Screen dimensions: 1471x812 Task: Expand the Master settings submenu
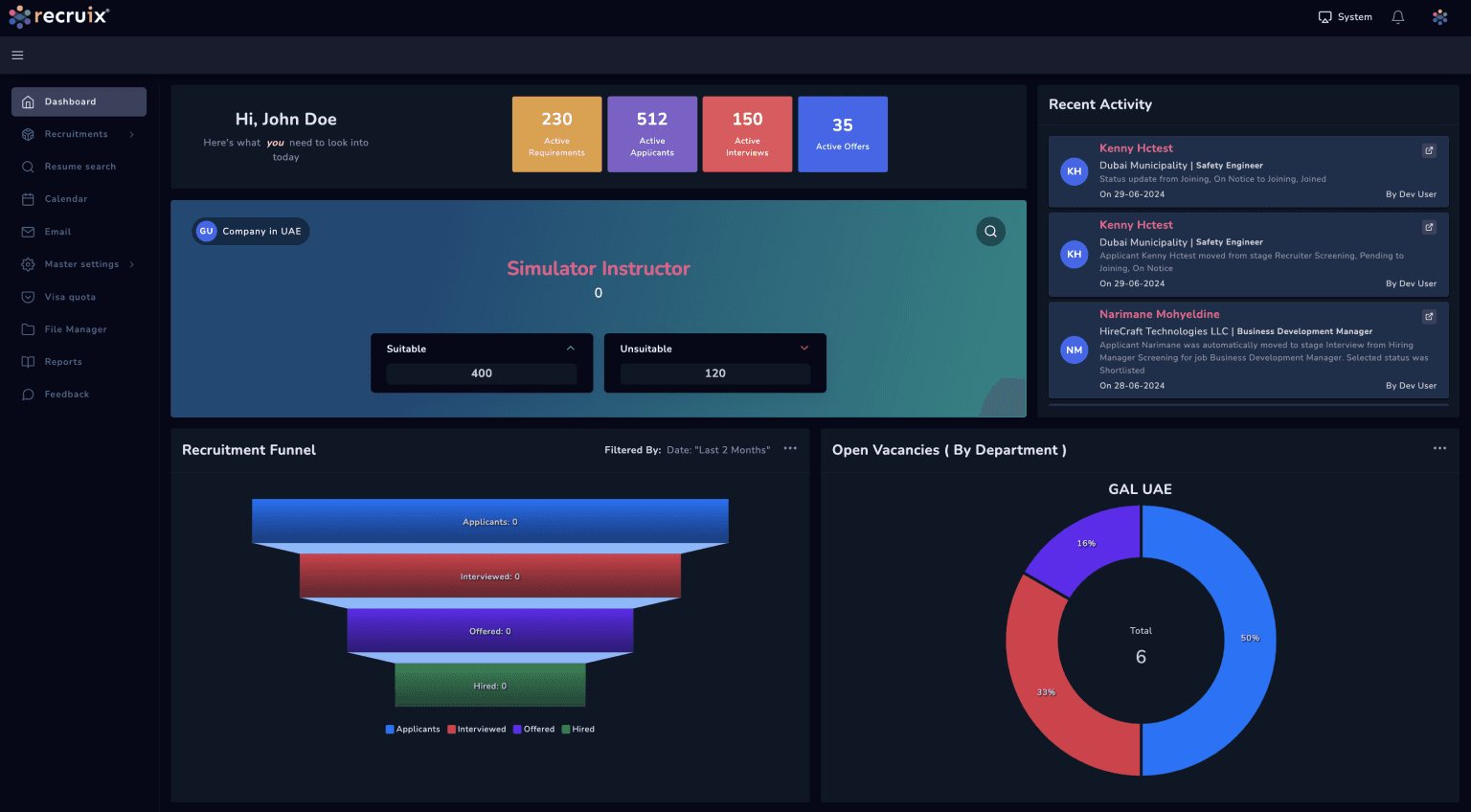(131, 264)
